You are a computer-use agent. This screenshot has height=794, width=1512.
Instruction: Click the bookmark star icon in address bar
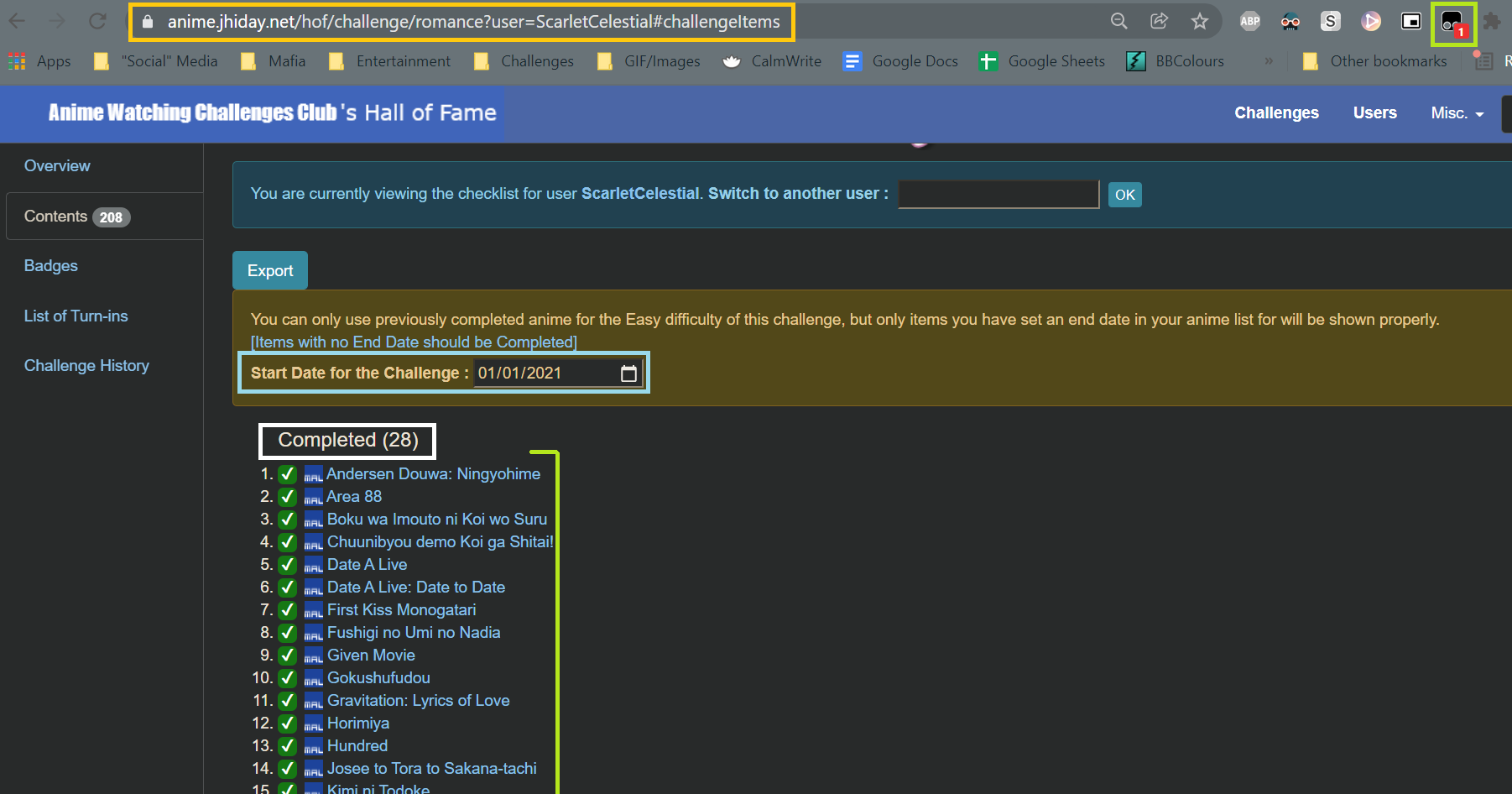tap(1199, 21)
